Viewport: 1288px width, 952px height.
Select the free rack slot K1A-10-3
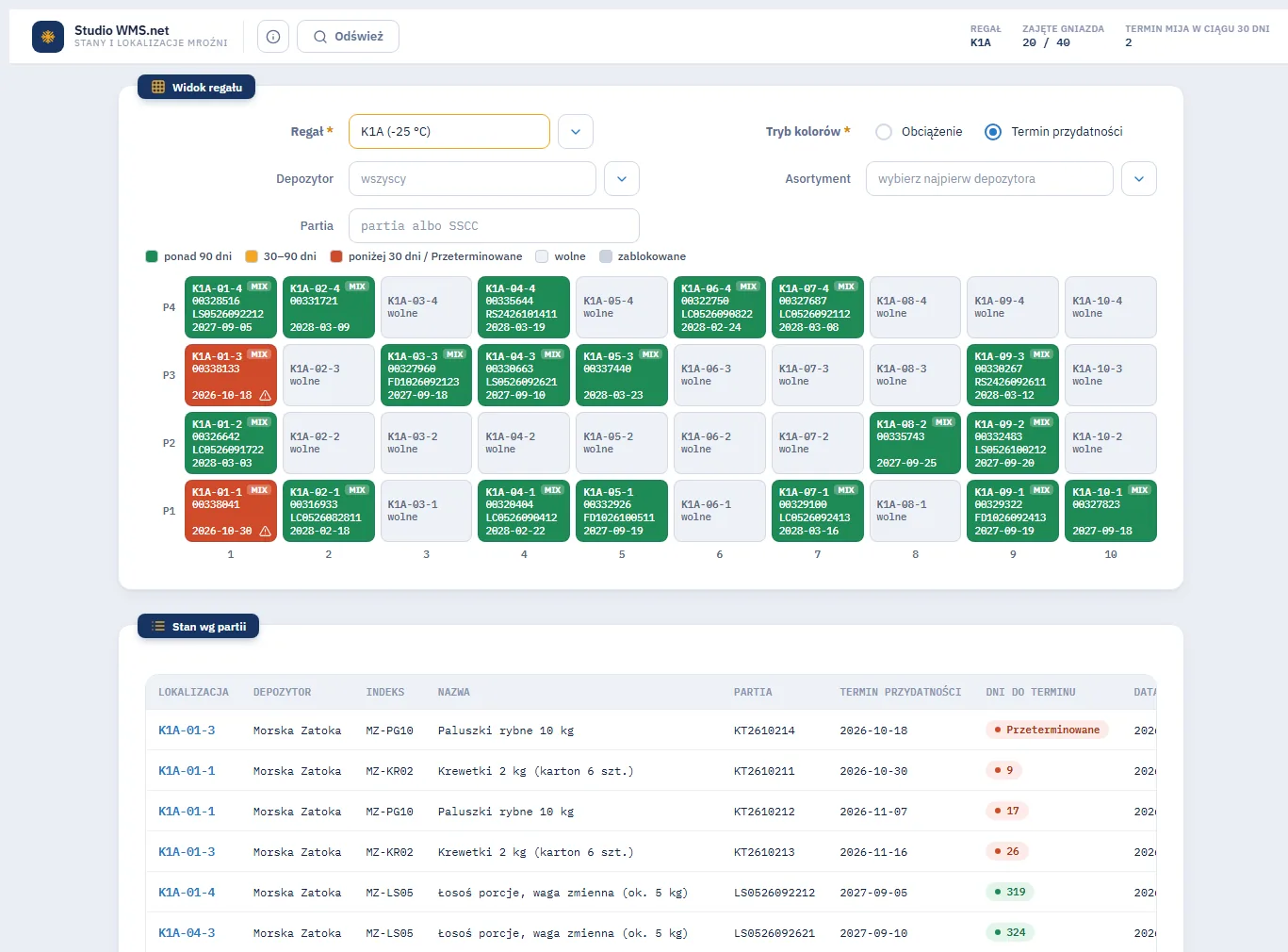[1111, 375]
